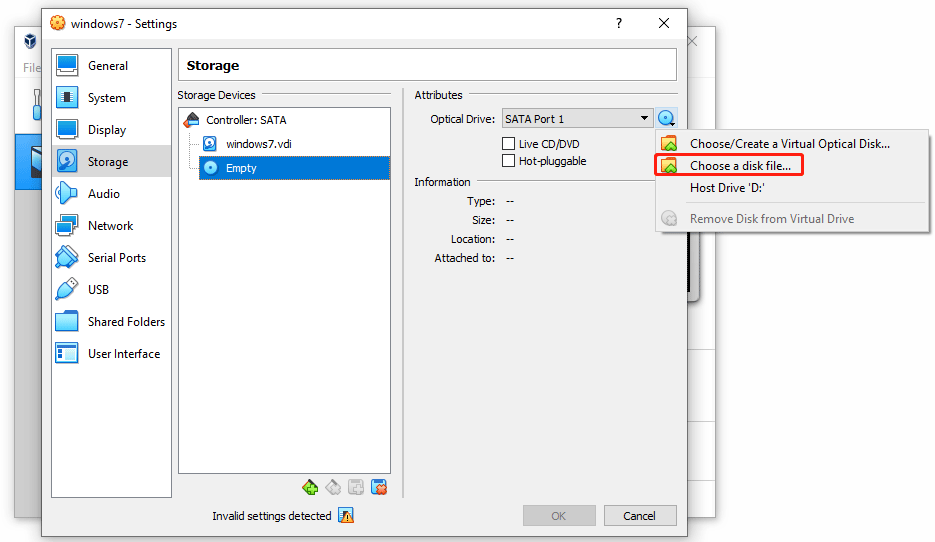The width and height of the screenshot is (935, 542).
Task: Select the Storage settings category
Action: coord(112,162)
